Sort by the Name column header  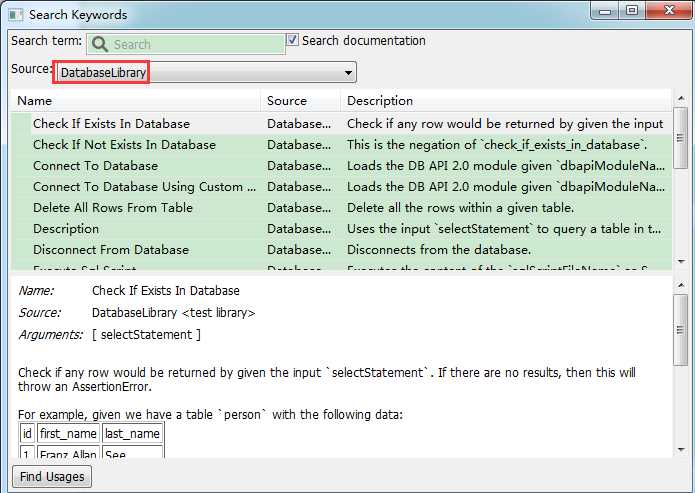[135, 101]
